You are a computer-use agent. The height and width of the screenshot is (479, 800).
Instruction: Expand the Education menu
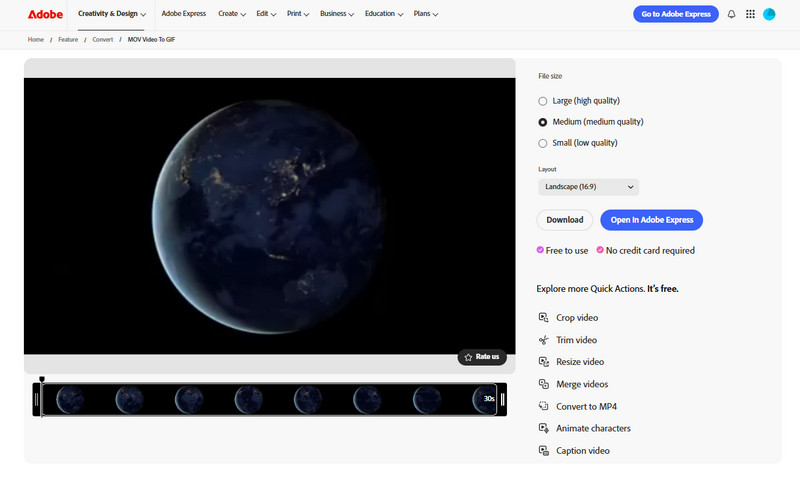pyautogui.click(x=384, y=14)
